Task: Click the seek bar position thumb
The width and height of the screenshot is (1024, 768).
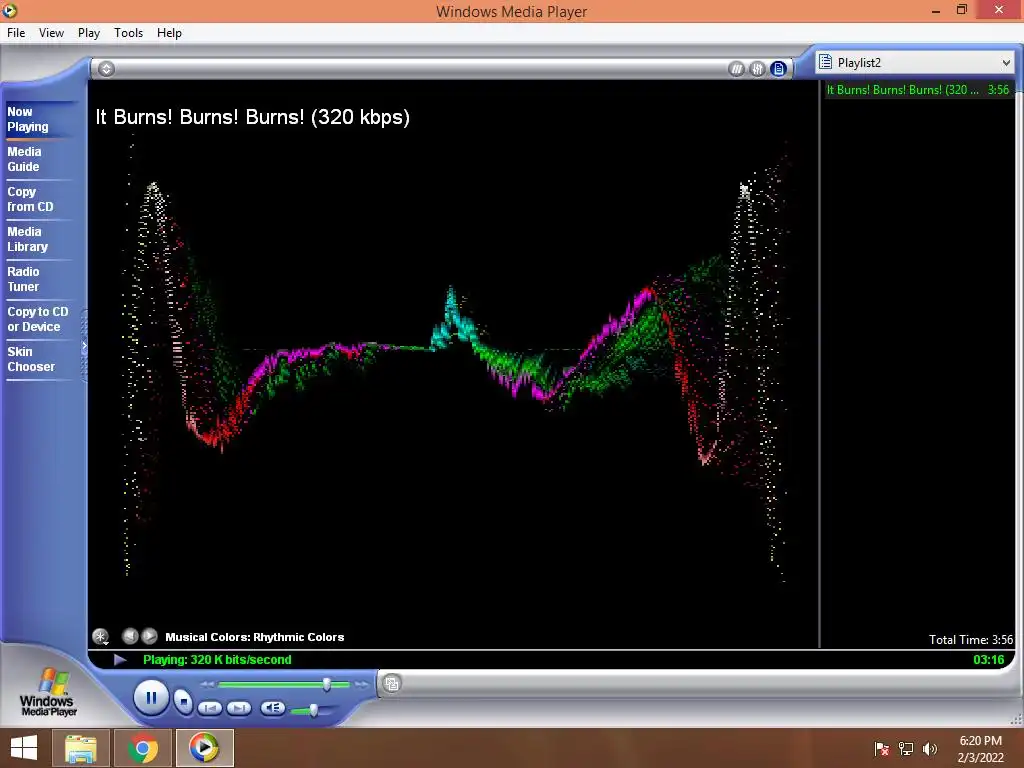Action: click(x=327, y=684)
